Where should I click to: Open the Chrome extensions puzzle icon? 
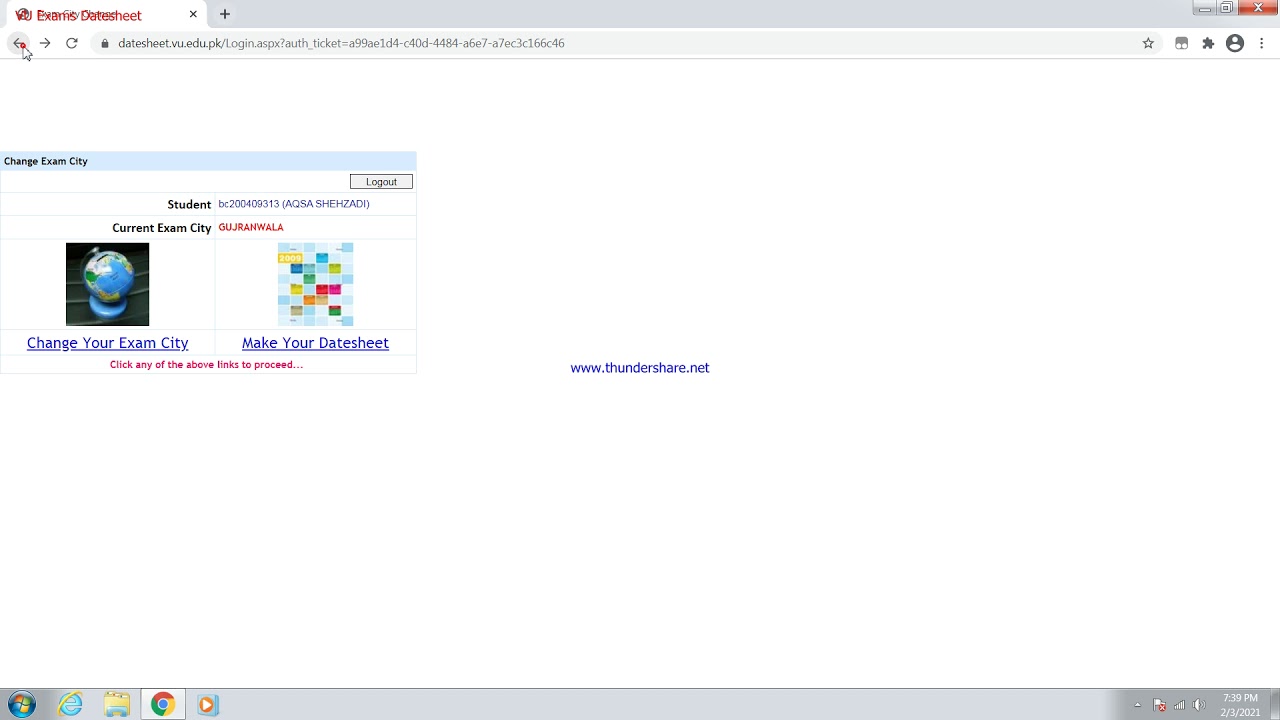click(x=1208, y=43)
